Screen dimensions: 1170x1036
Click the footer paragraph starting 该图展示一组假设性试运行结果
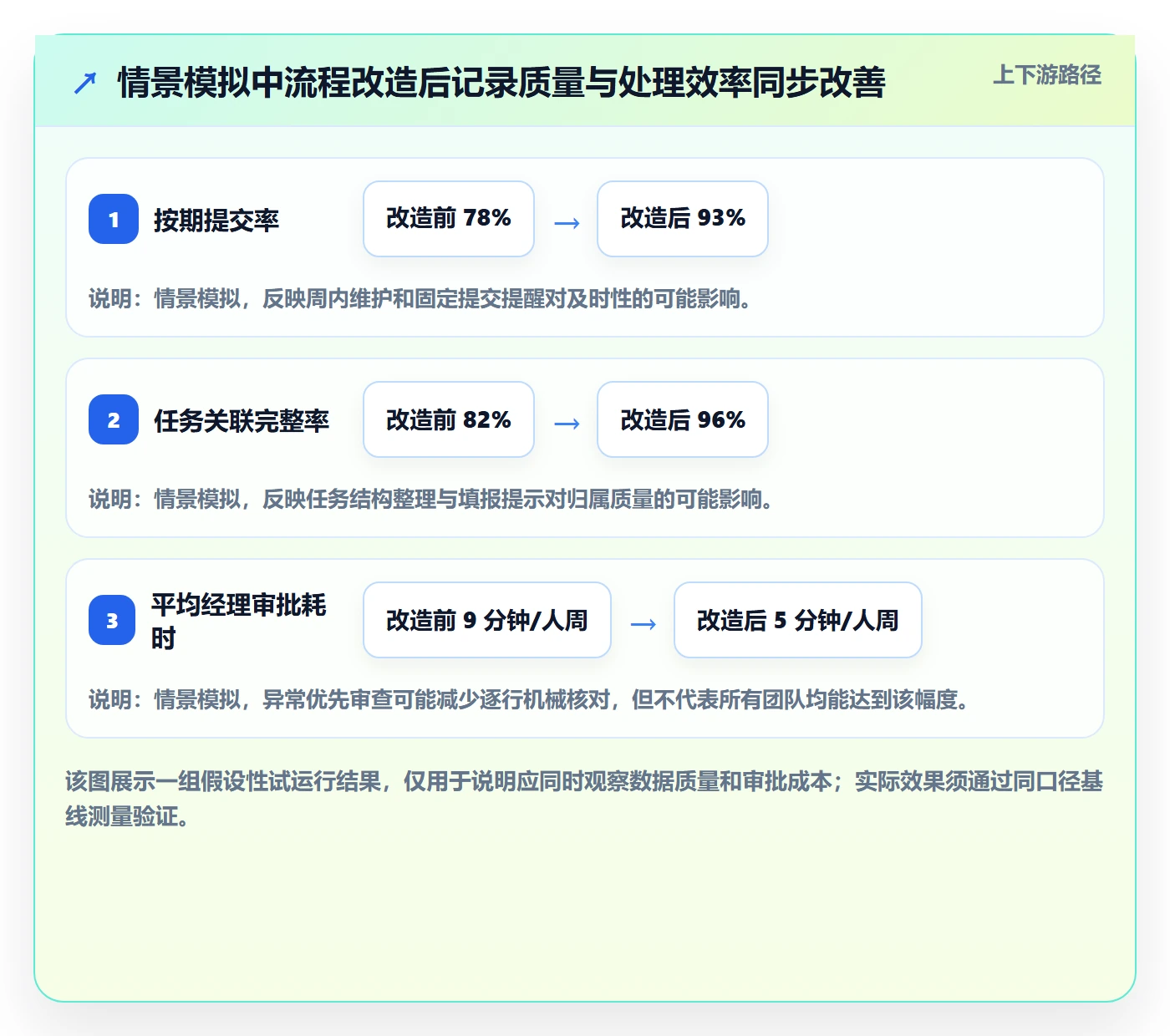coord(584,799)
